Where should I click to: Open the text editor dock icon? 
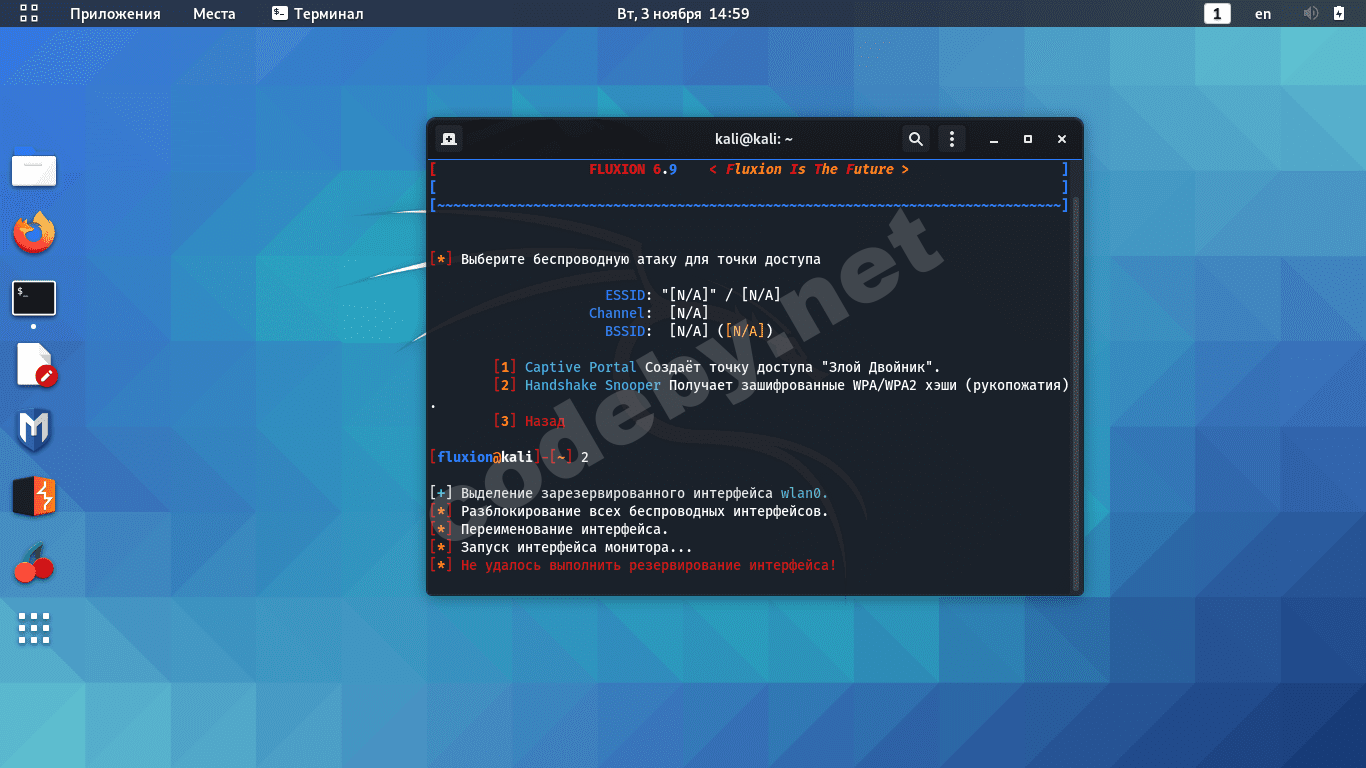pos(36,365)
